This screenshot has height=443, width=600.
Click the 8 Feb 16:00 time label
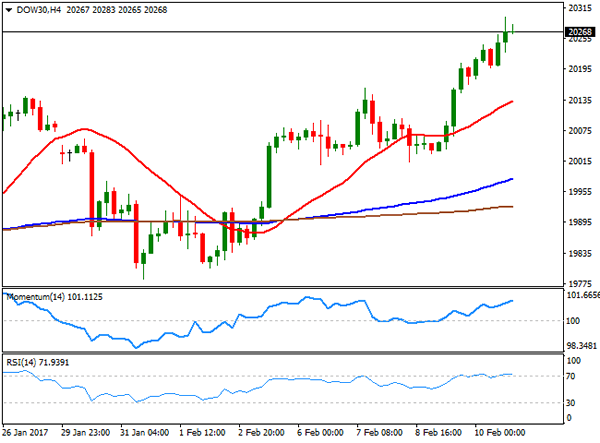pyautogui.click(x=439, y=433)
